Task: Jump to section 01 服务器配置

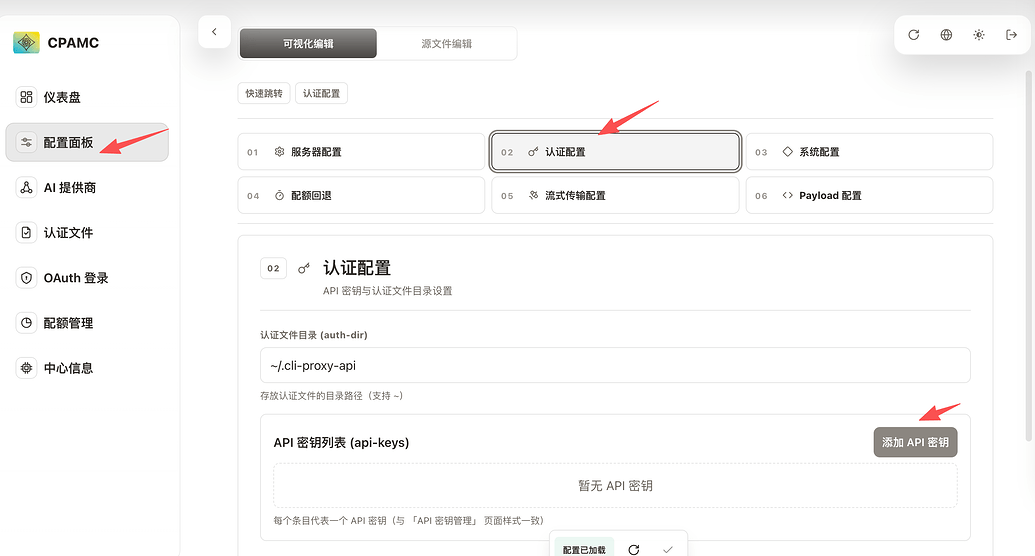Action: [x=361, y=152]
